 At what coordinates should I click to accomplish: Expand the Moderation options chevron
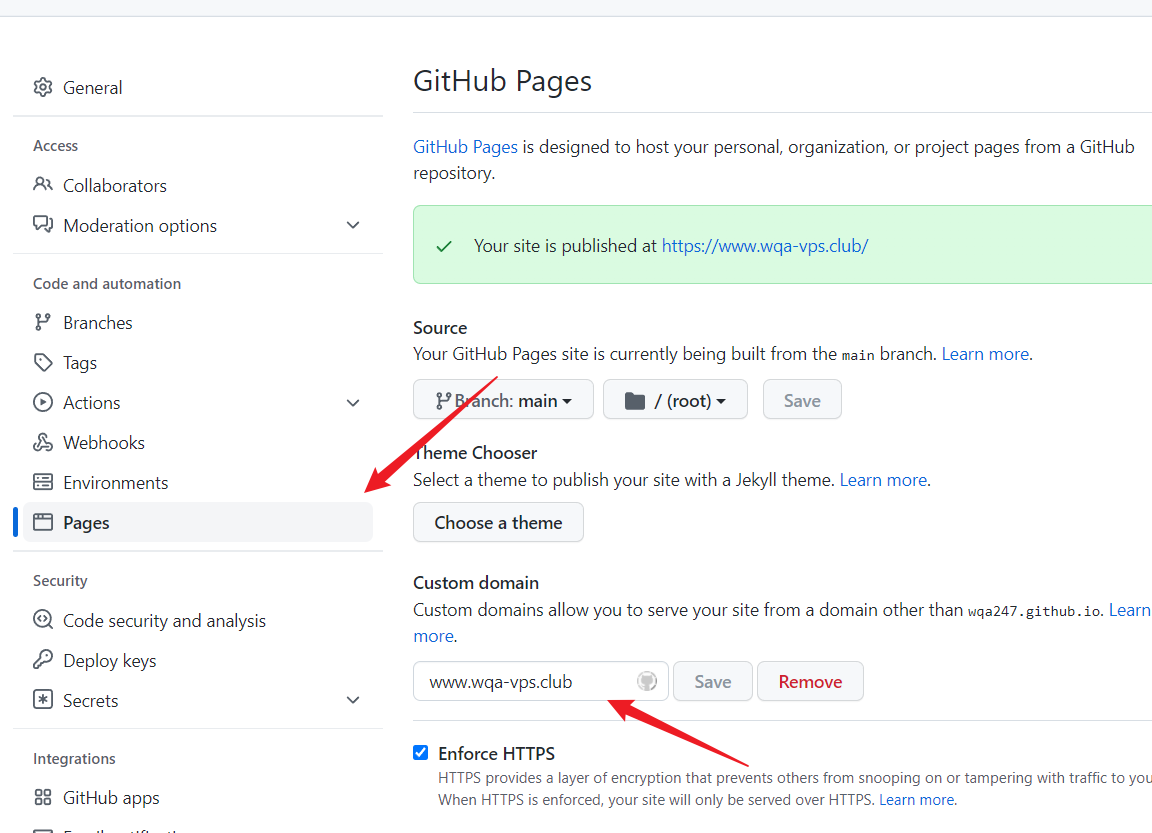pos(353,225)
